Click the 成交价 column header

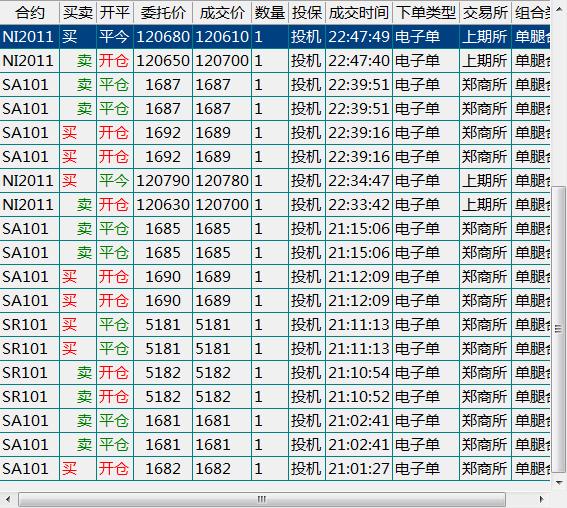coord(222,13)
